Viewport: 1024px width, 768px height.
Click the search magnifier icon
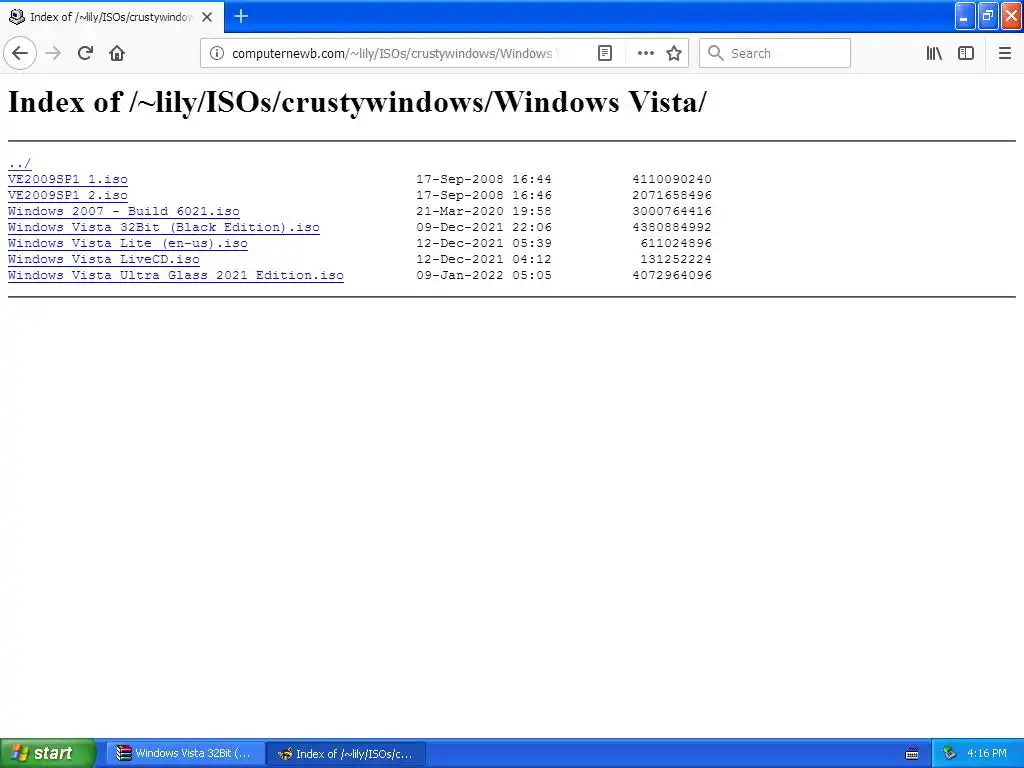click(716, 53)
